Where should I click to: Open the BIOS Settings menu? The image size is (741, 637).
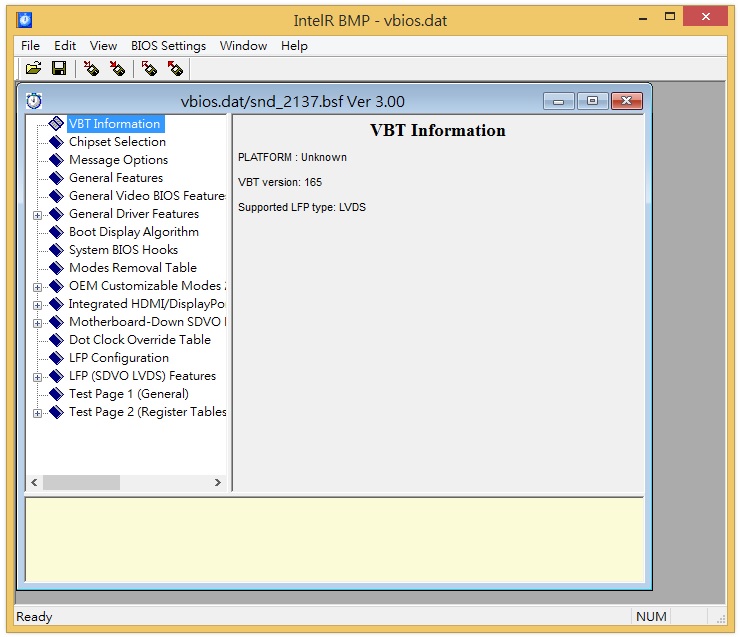pos(168,46)
